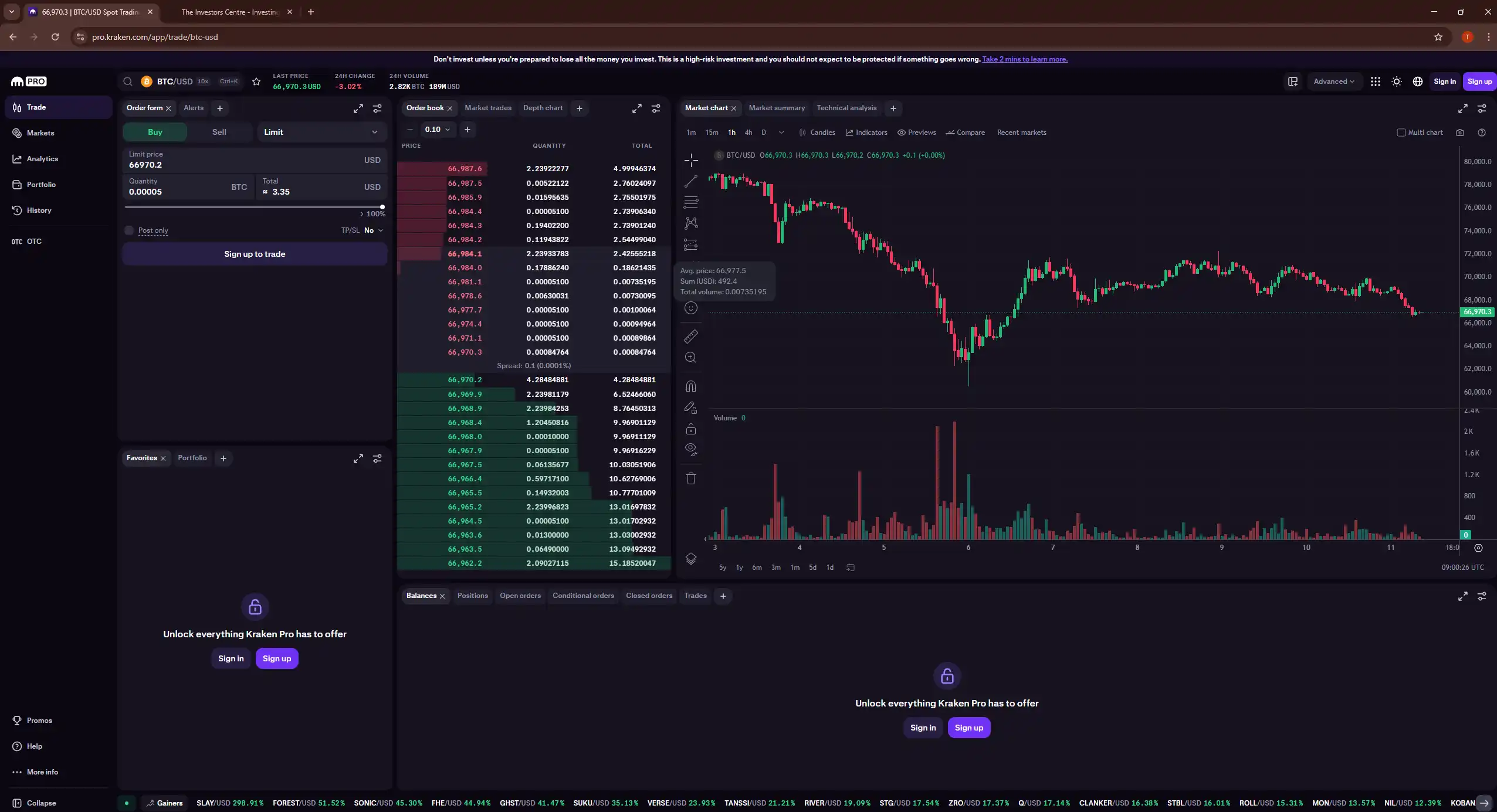This screenshot has height=812, width=1497.
Task: Collapse the left sidebar
Action: (35, 803)
